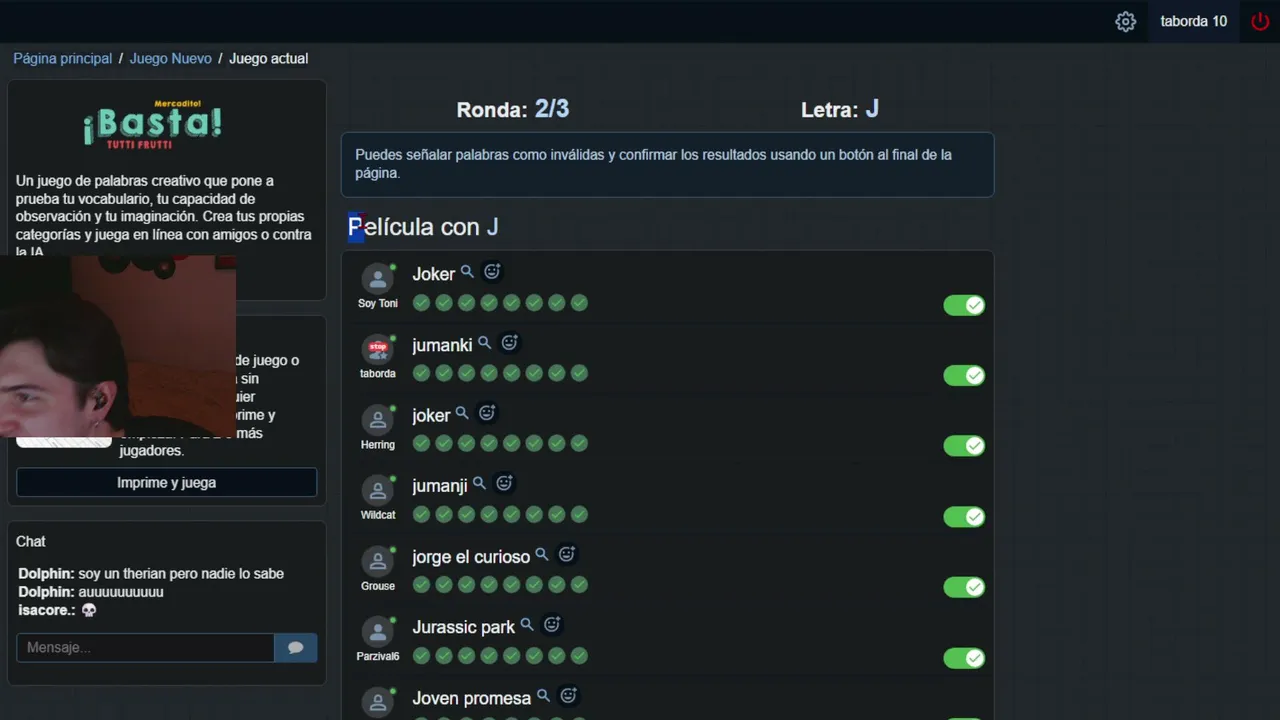Click the magnifier beside Jurassic park

(x=526, y=626)
